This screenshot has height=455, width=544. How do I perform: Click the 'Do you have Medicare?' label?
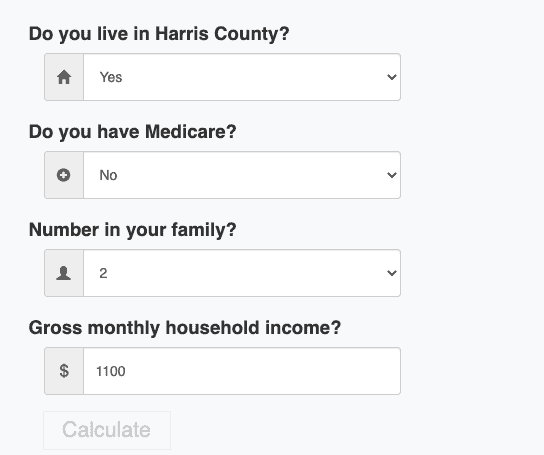[133, 132]
